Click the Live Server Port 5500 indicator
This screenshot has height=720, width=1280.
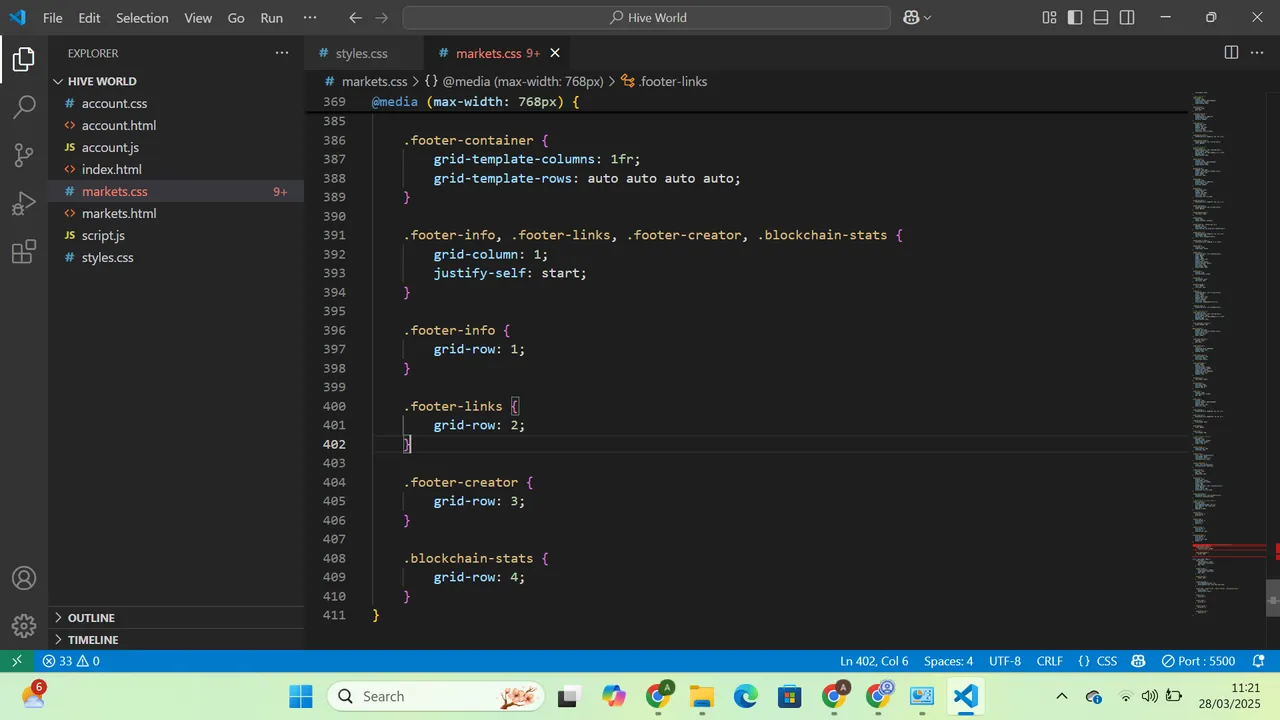coord(1198,661)
